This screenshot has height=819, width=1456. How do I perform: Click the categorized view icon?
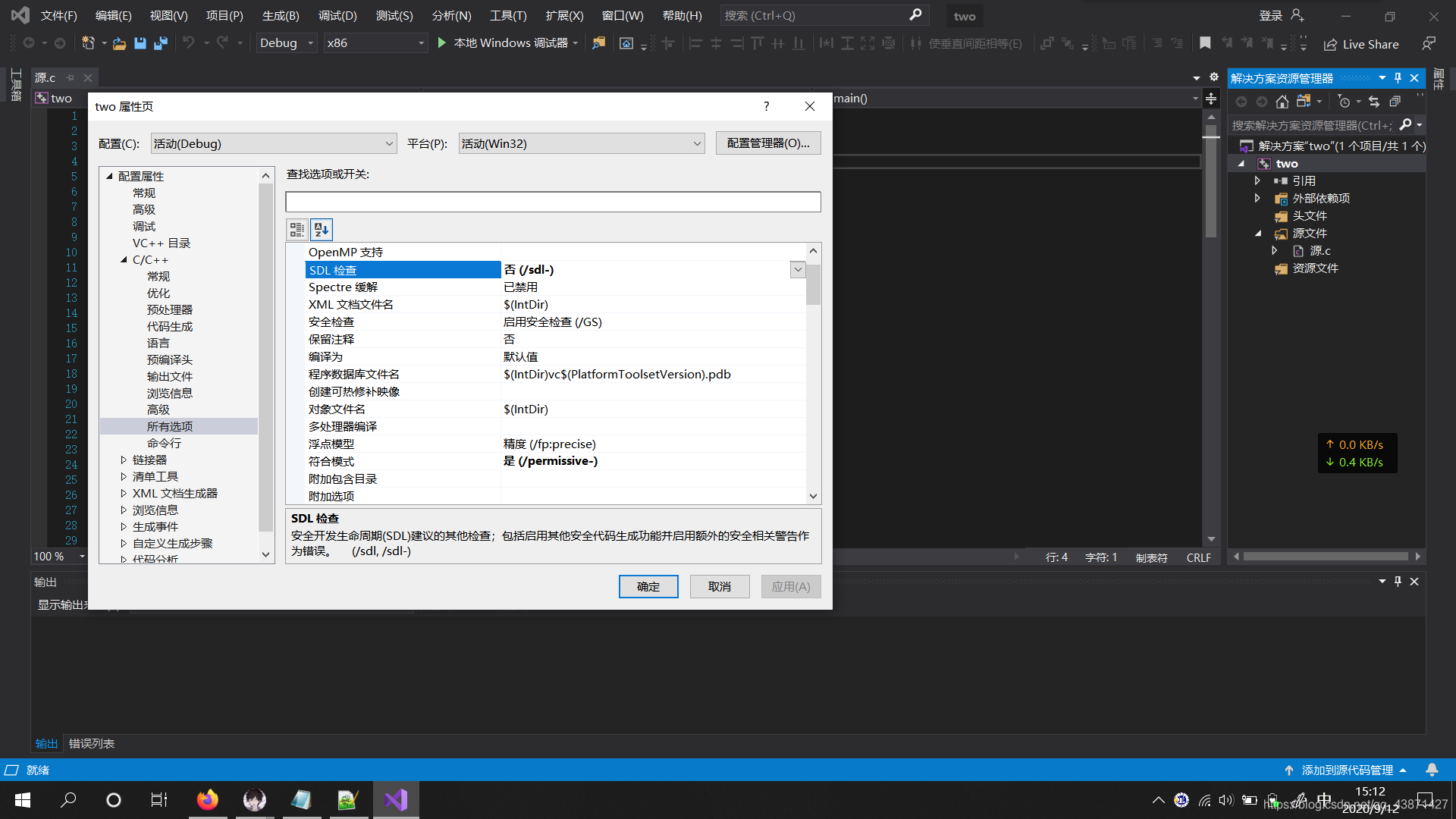click(x=297, y=228)
